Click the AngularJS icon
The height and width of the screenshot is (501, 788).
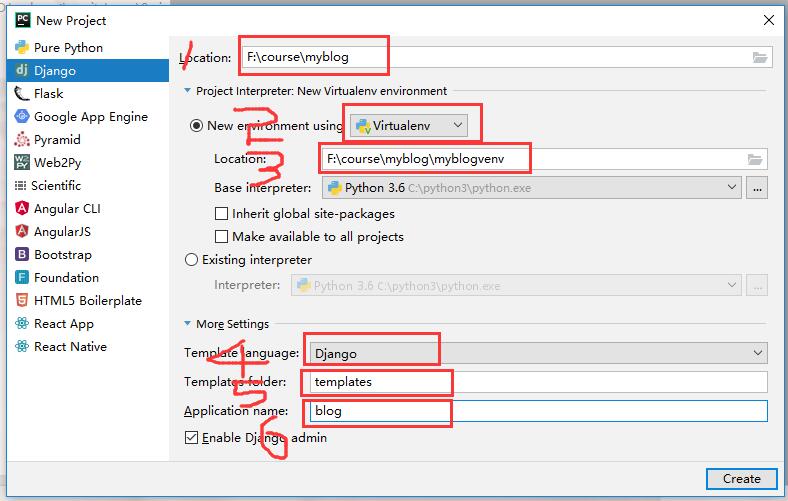coord(22,231)
